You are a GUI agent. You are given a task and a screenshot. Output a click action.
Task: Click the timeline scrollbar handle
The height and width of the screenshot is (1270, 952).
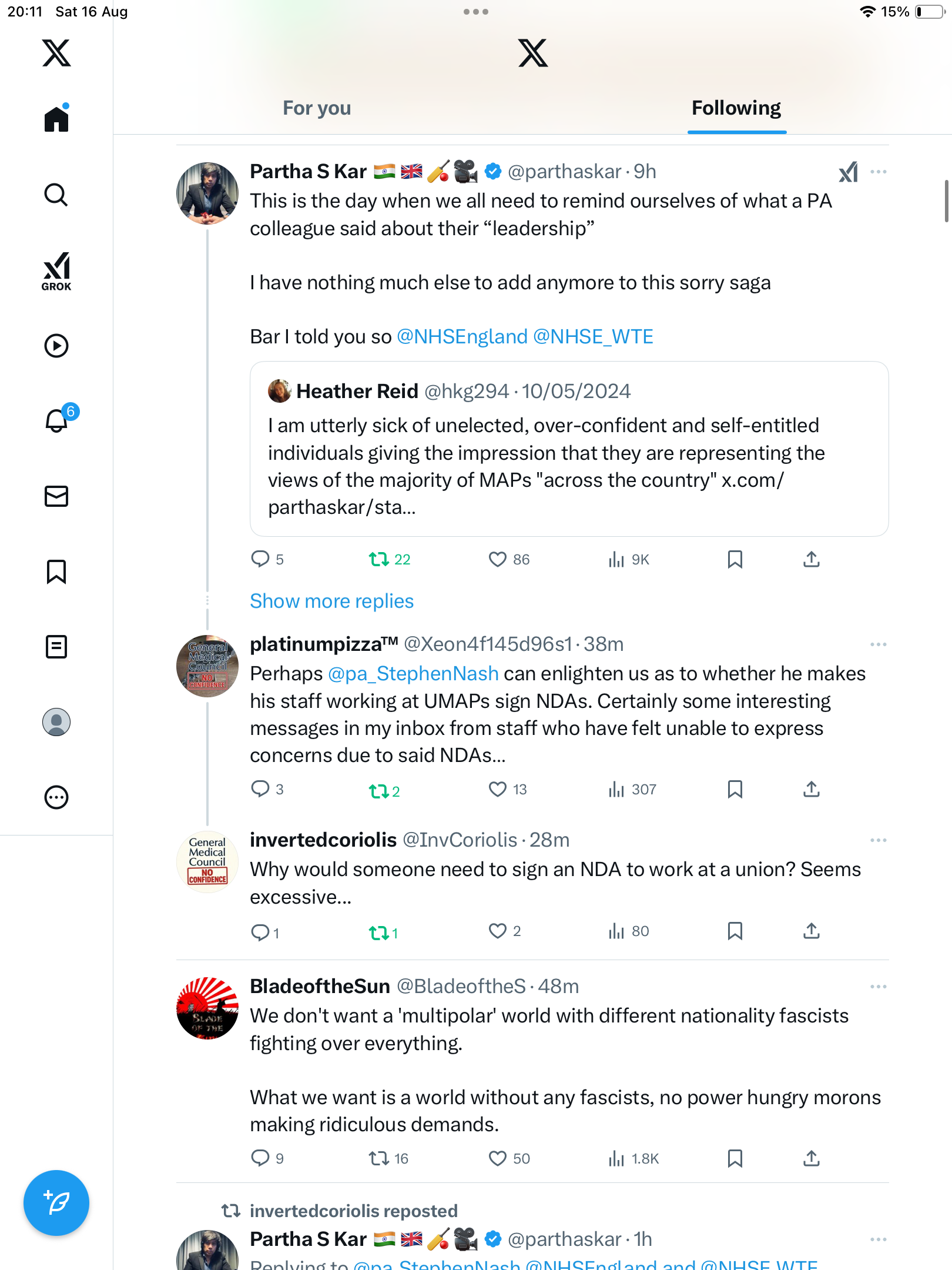click(x=946, y=201)
